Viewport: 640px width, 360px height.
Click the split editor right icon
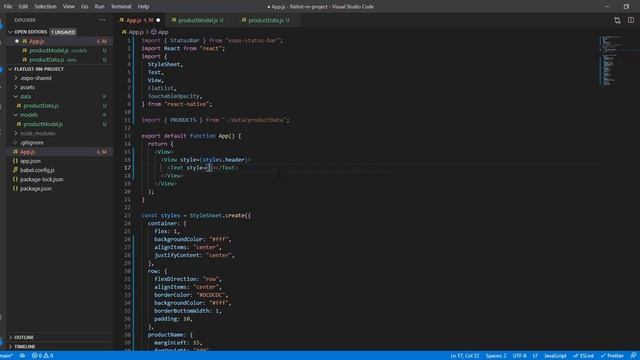click(631, 20)
